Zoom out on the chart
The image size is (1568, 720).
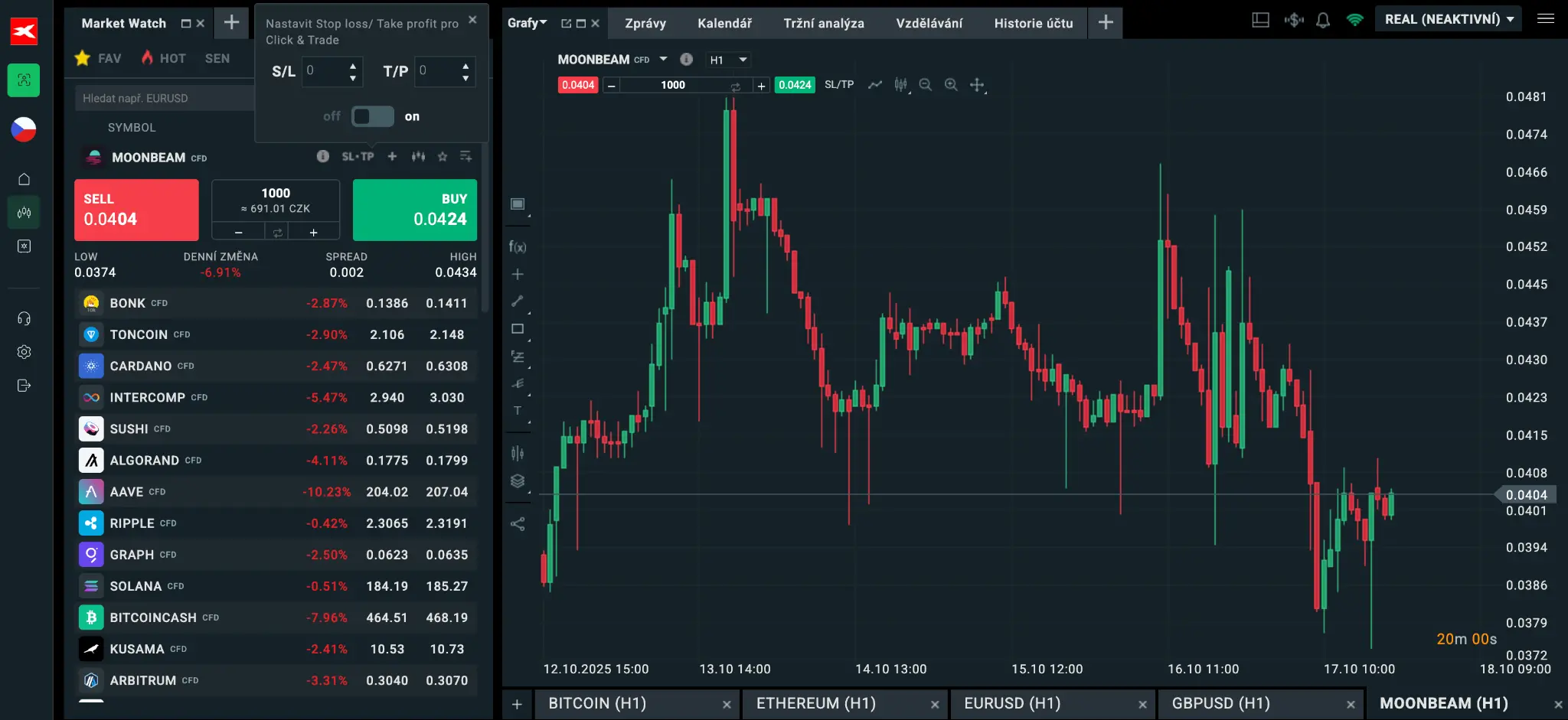[x=926, y=85]
